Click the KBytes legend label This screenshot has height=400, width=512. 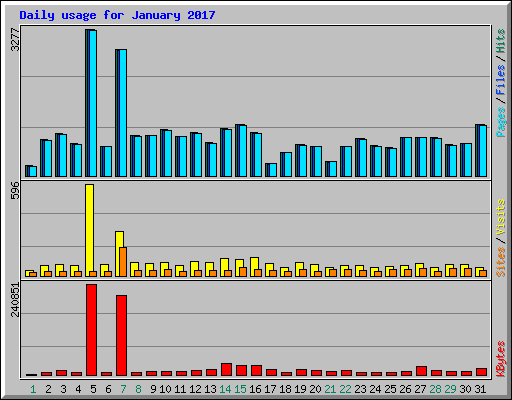pos(500,359)
